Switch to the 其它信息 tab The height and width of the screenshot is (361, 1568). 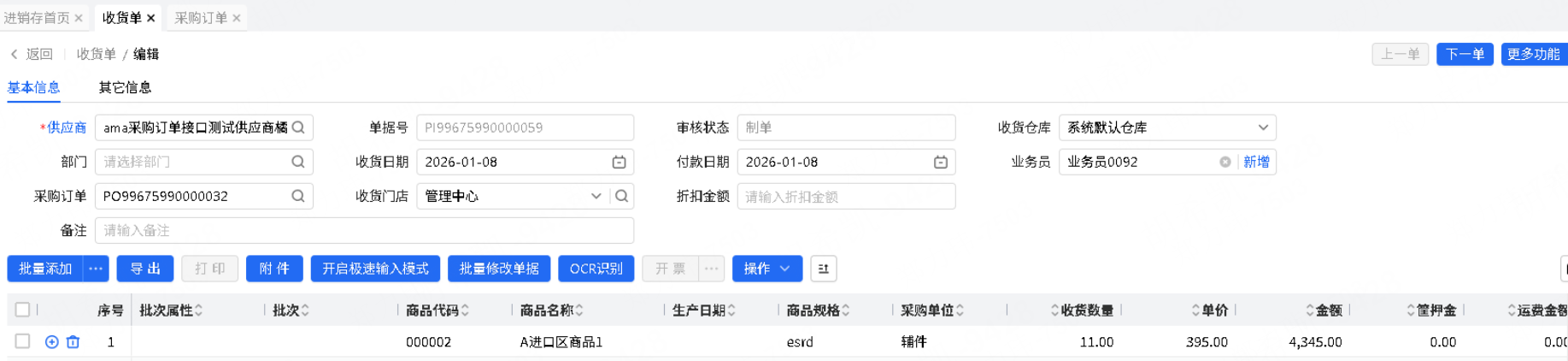(125, 87)
